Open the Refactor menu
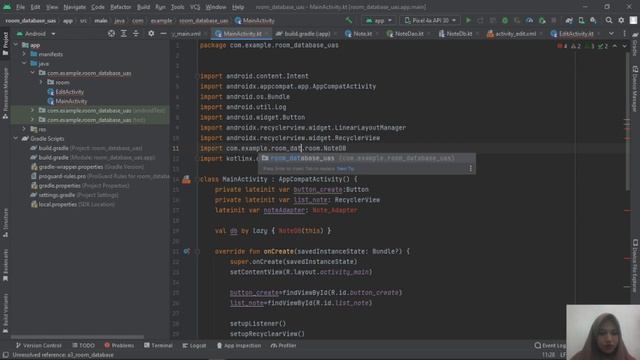The image size is (640, 360). (x=121, y=7)
